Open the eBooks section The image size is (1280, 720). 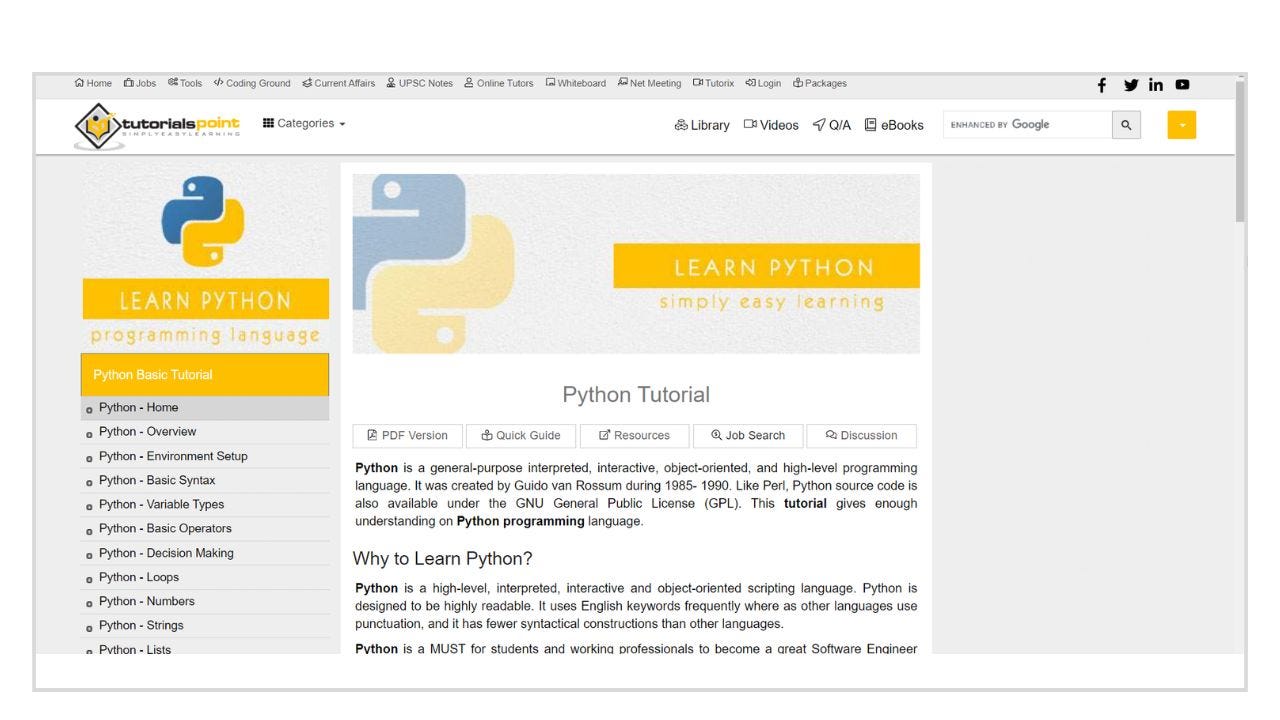coord(894,125)
